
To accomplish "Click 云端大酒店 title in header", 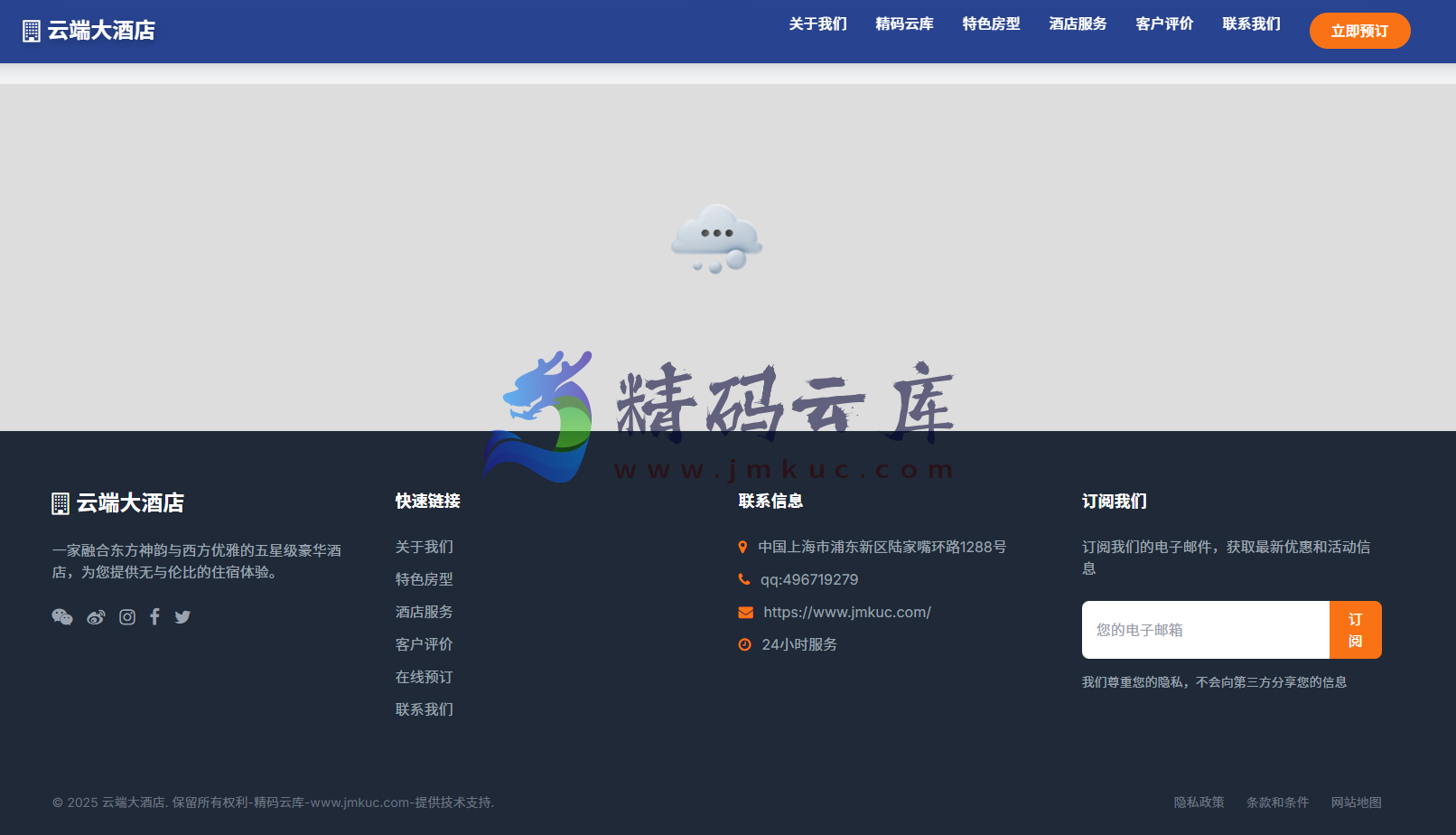I will 101,31.
